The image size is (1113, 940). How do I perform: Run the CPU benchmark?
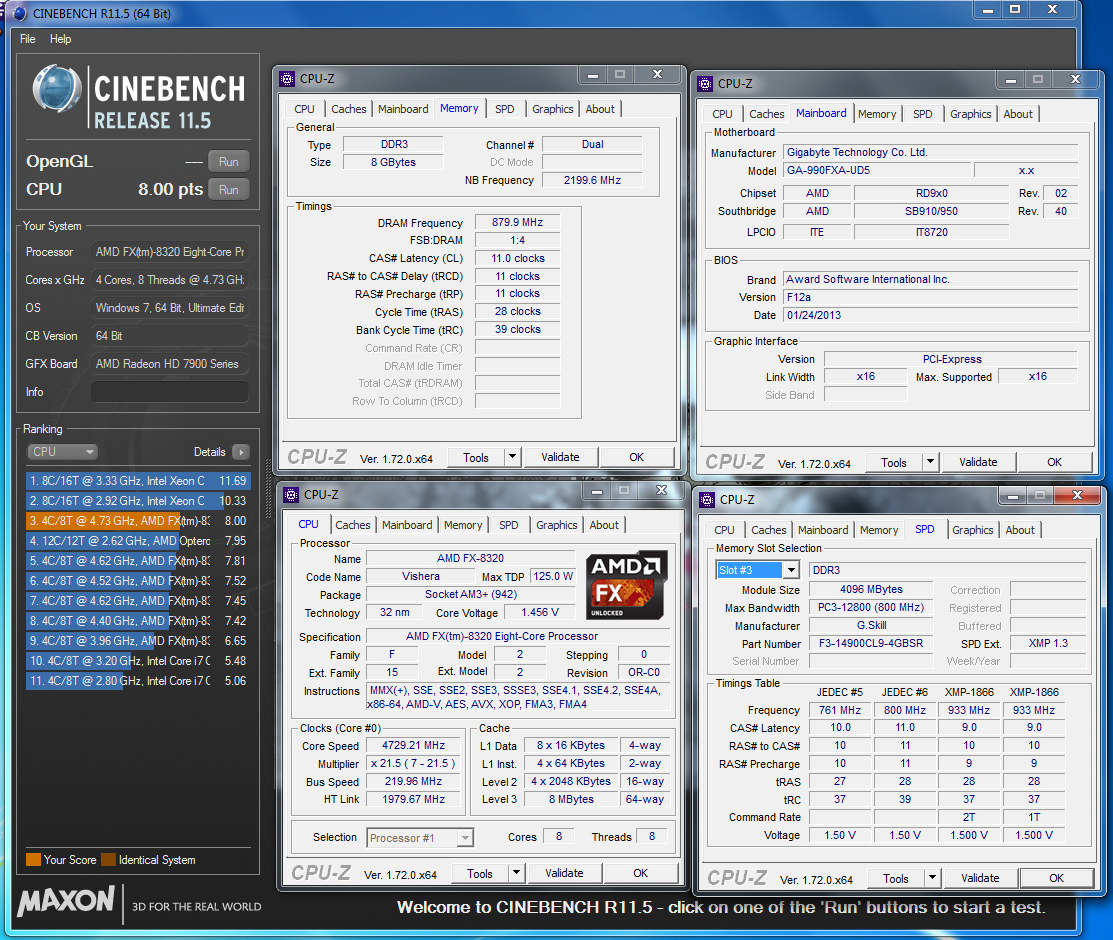(x=229, y=190)
